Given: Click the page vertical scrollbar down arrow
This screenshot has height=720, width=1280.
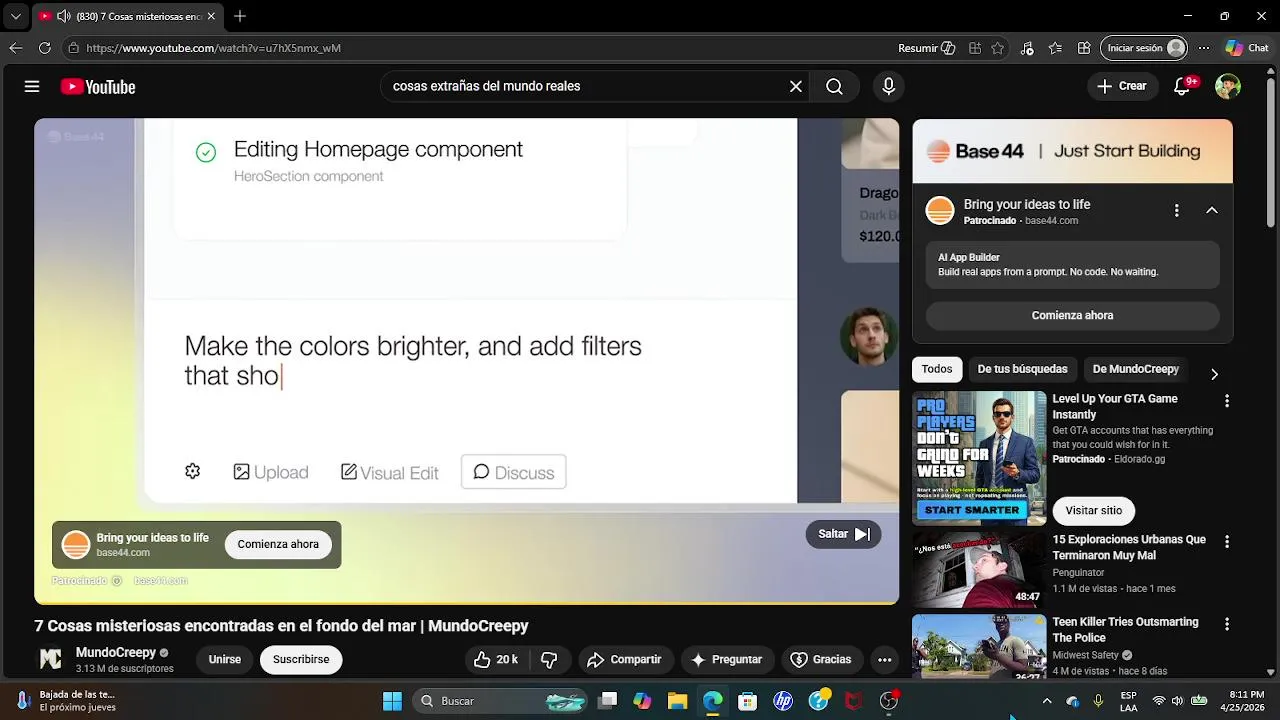Looking at the screenshot, I should pyautogui.click(x=1271, y=672).
